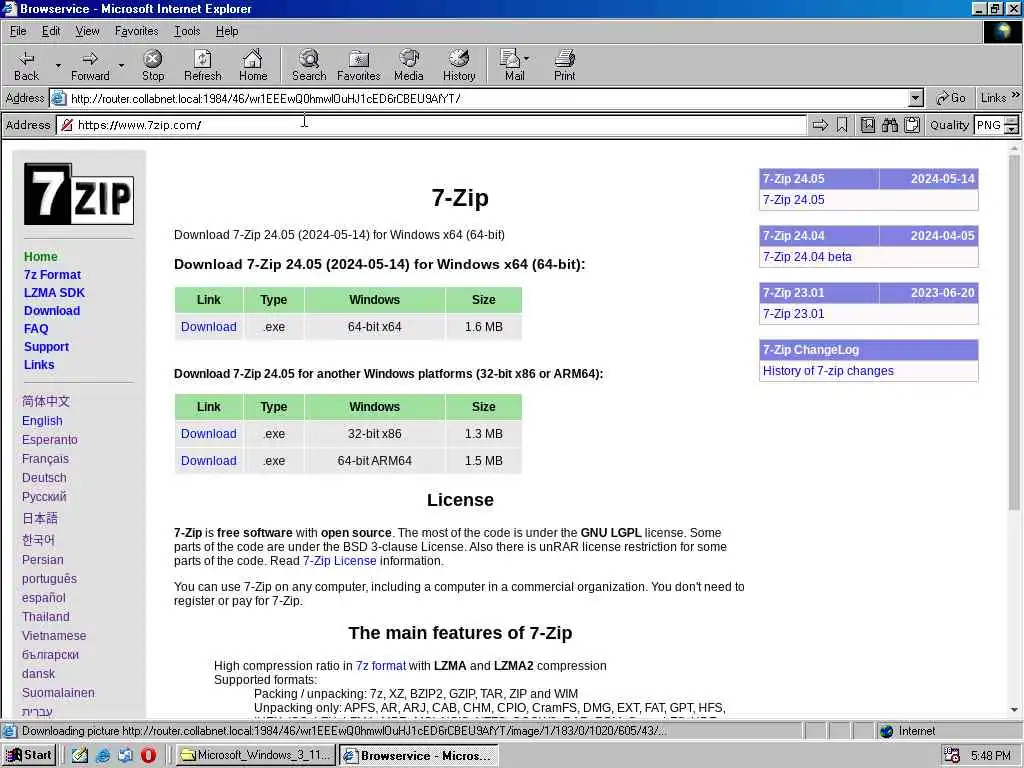This screenshot has height=768, width=1024.
Task: Open the View menu
Action: 87,31
